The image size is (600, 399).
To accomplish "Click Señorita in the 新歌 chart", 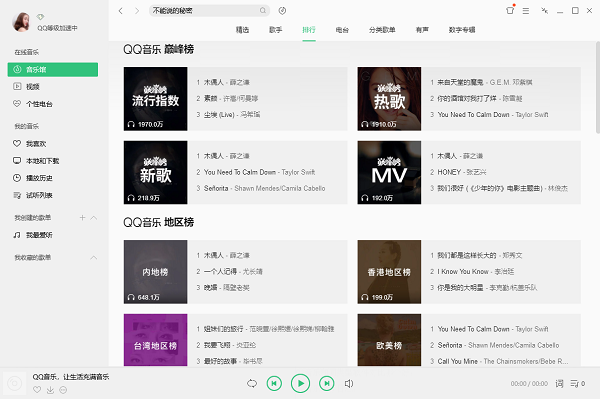I will [216, 188].
